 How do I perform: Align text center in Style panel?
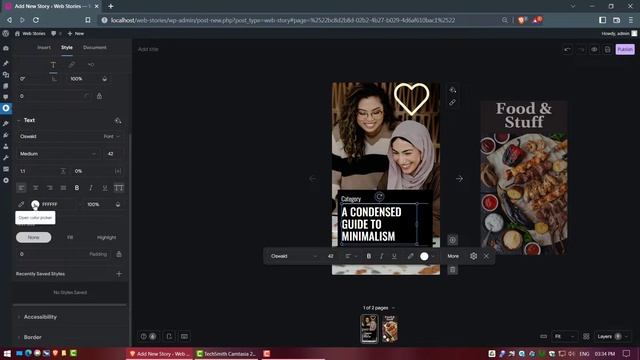point(36,188)
